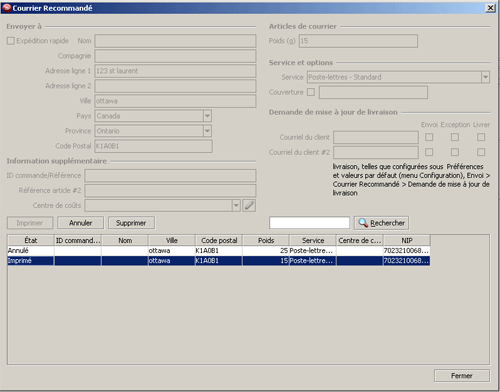Check Envoi box for Courriel du client

(429, 137)
